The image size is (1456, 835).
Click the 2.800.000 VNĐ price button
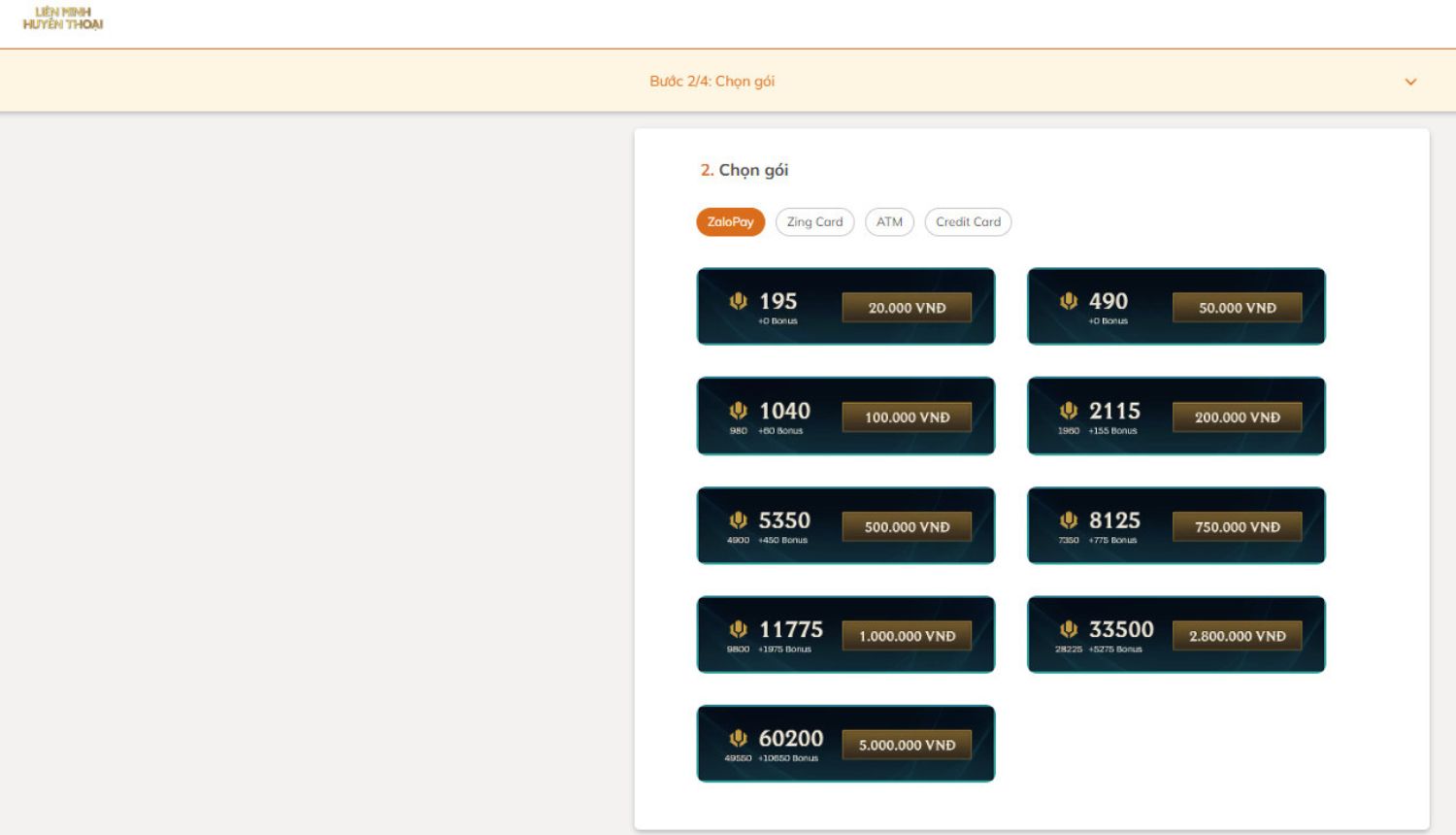1238,636
